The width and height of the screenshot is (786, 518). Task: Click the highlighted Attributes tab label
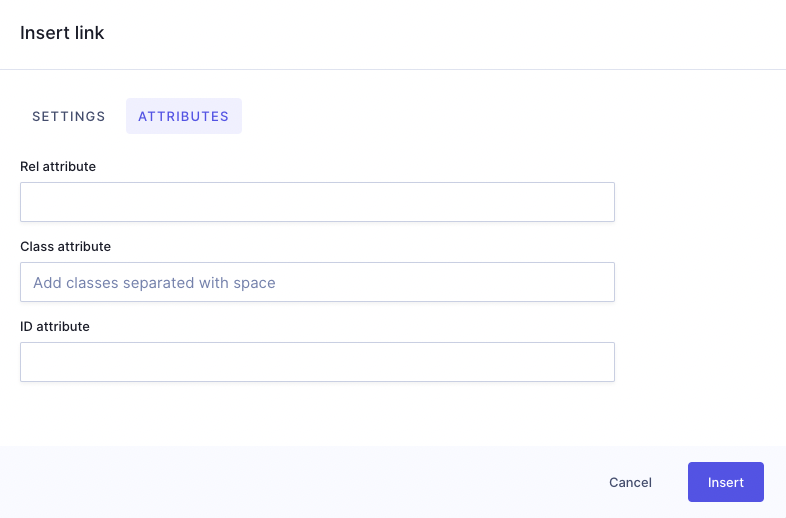coord(183,116)
